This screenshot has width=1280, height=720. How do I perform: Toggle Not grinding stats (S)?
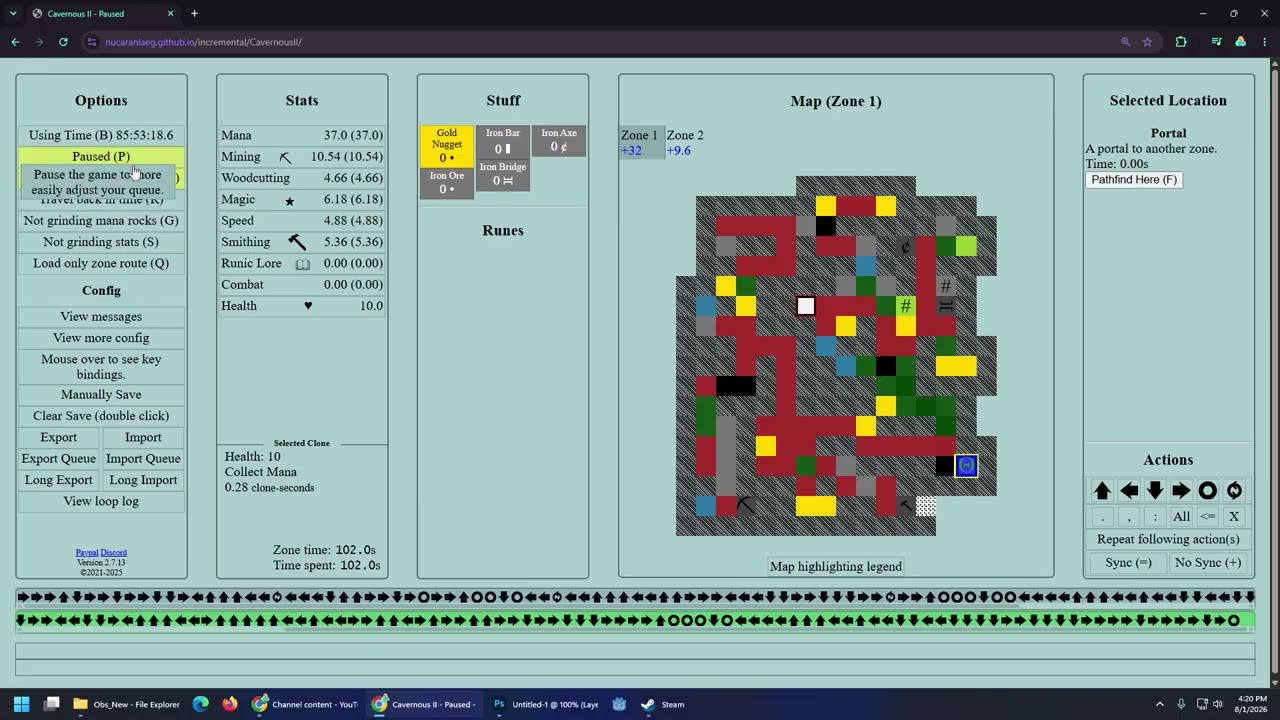[101, 242]
